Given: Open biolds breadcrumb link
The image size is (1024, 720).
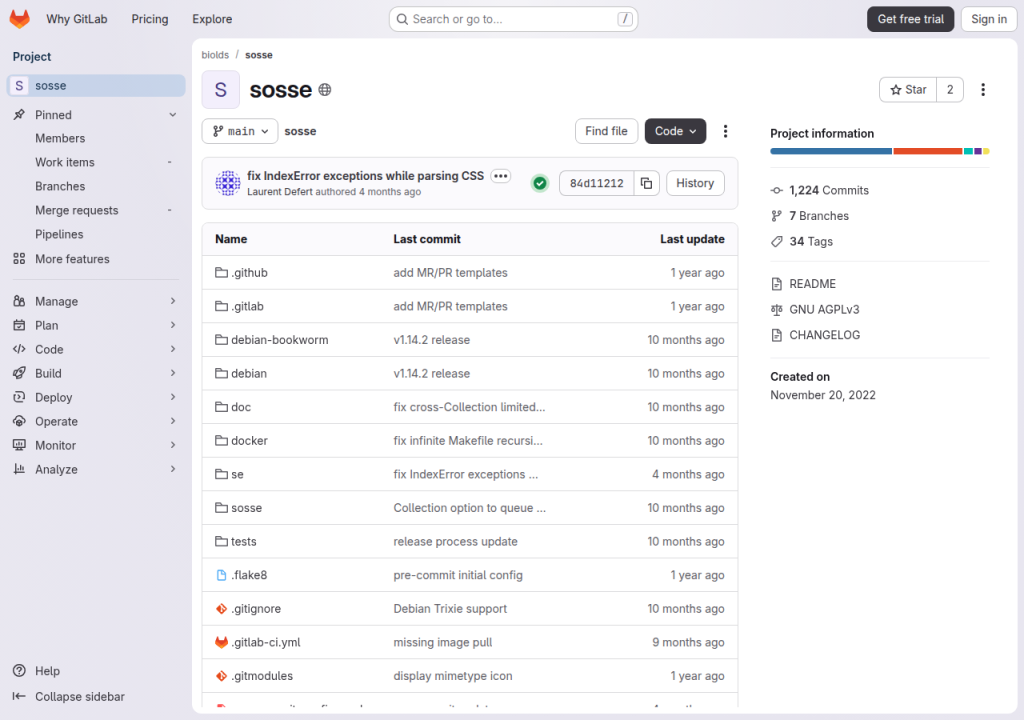Looking at the screenshot, I should [x=216, y=56].
